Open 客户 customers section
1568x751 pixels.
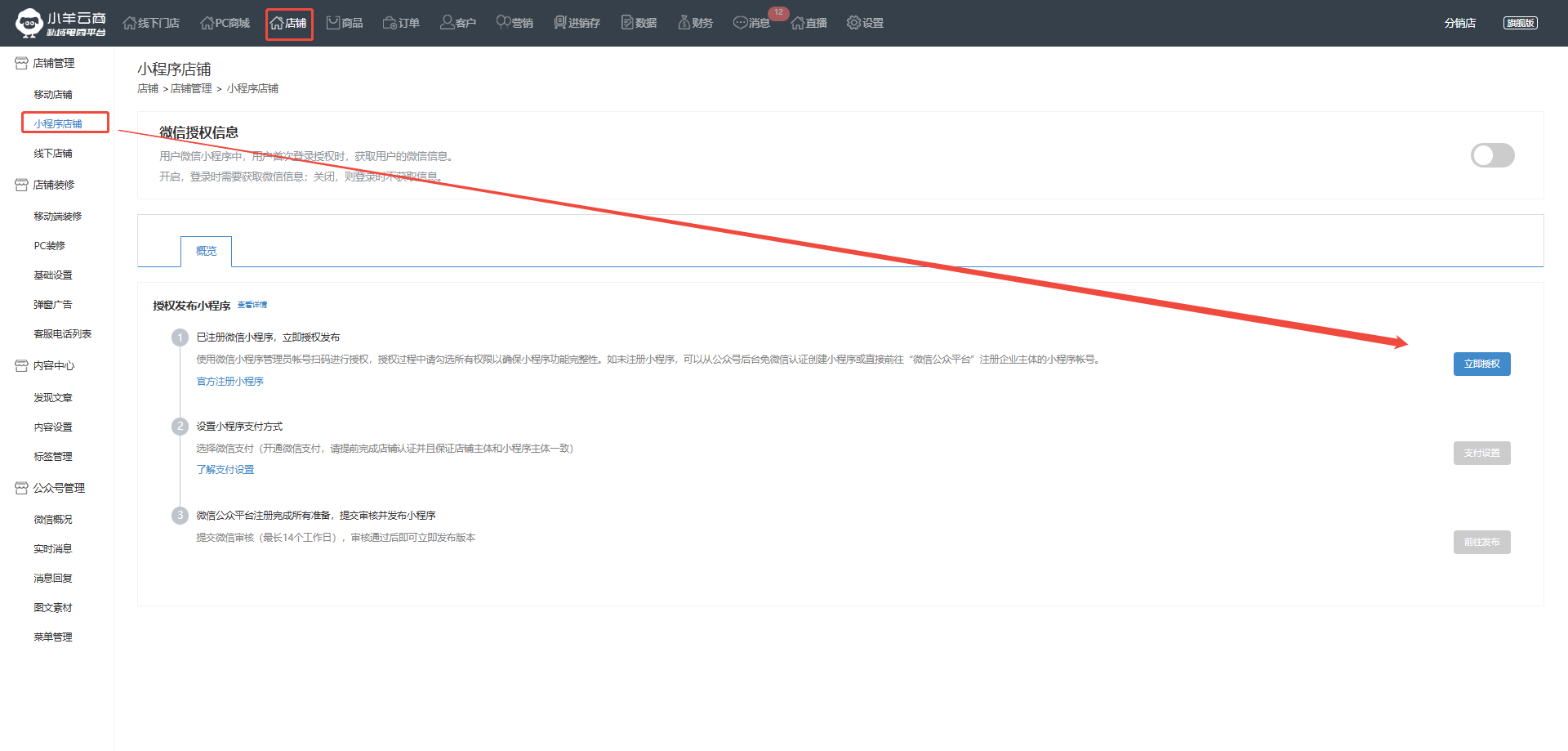tap(457, 23)
